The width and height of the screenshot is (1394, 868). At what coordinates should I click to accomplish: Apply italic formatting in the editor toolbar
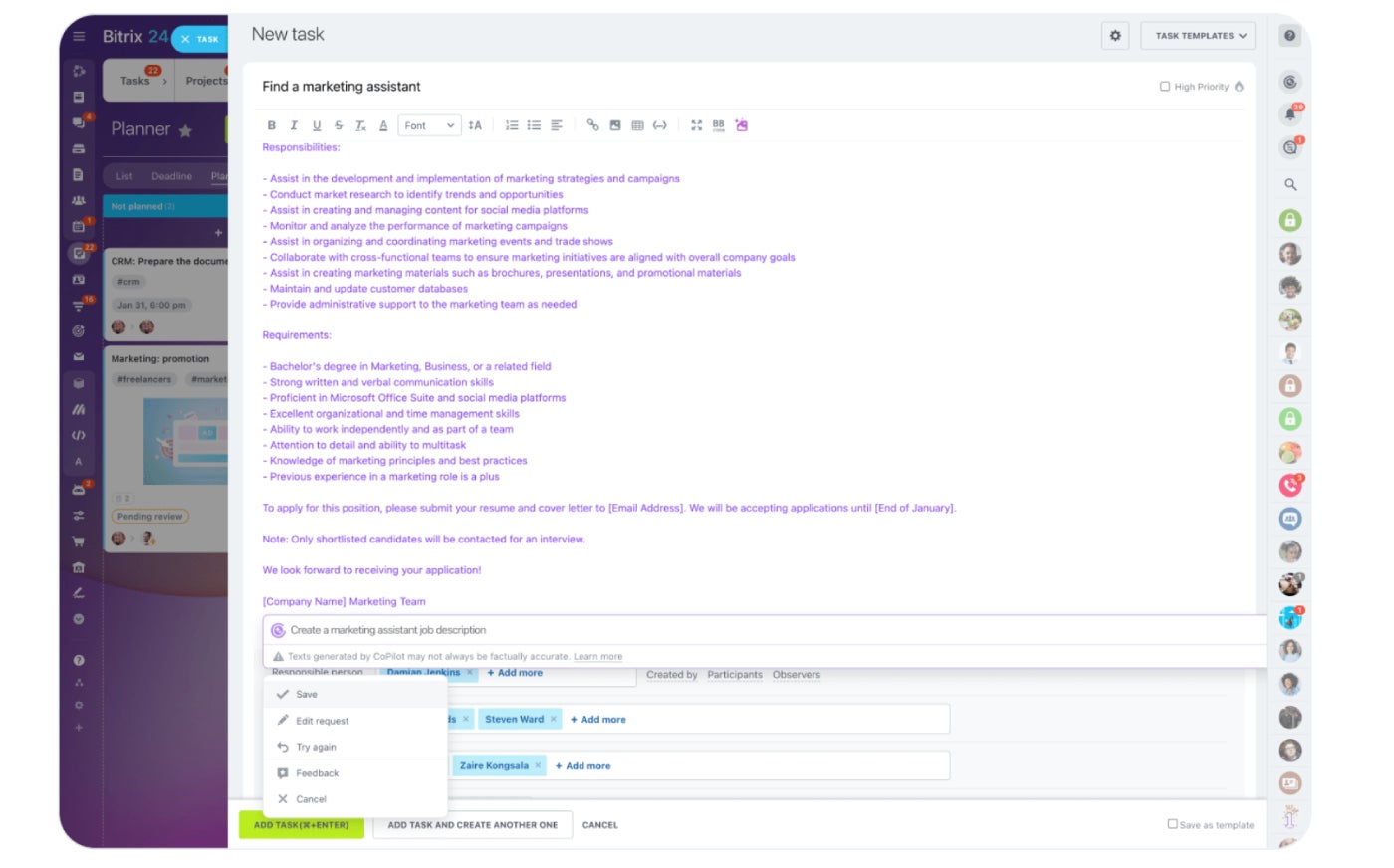[294, 125]
